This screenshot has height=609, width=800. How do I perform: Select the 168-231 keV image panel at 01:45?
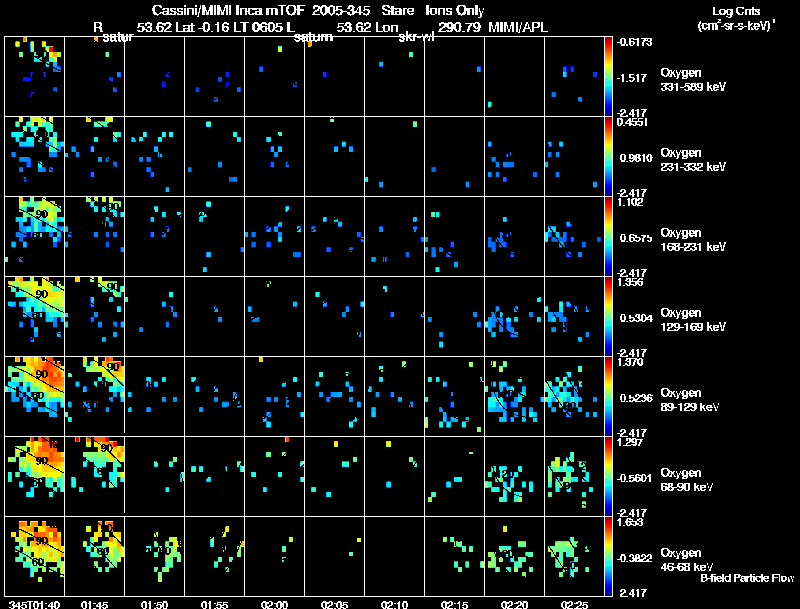(x=94, y=236)
